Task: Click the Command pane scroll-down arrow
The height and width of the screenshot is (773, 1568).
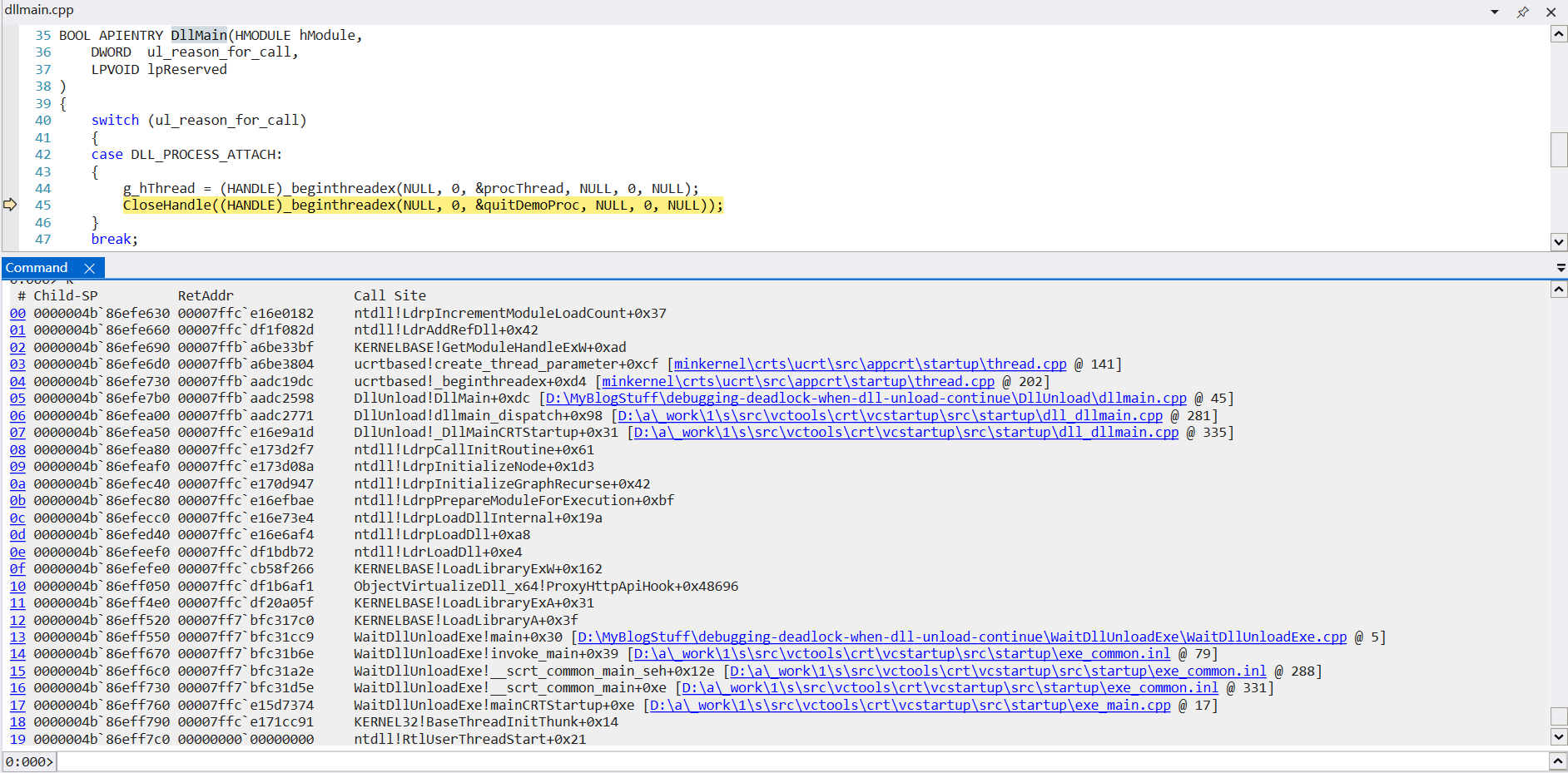Action: coord(1559,737)
